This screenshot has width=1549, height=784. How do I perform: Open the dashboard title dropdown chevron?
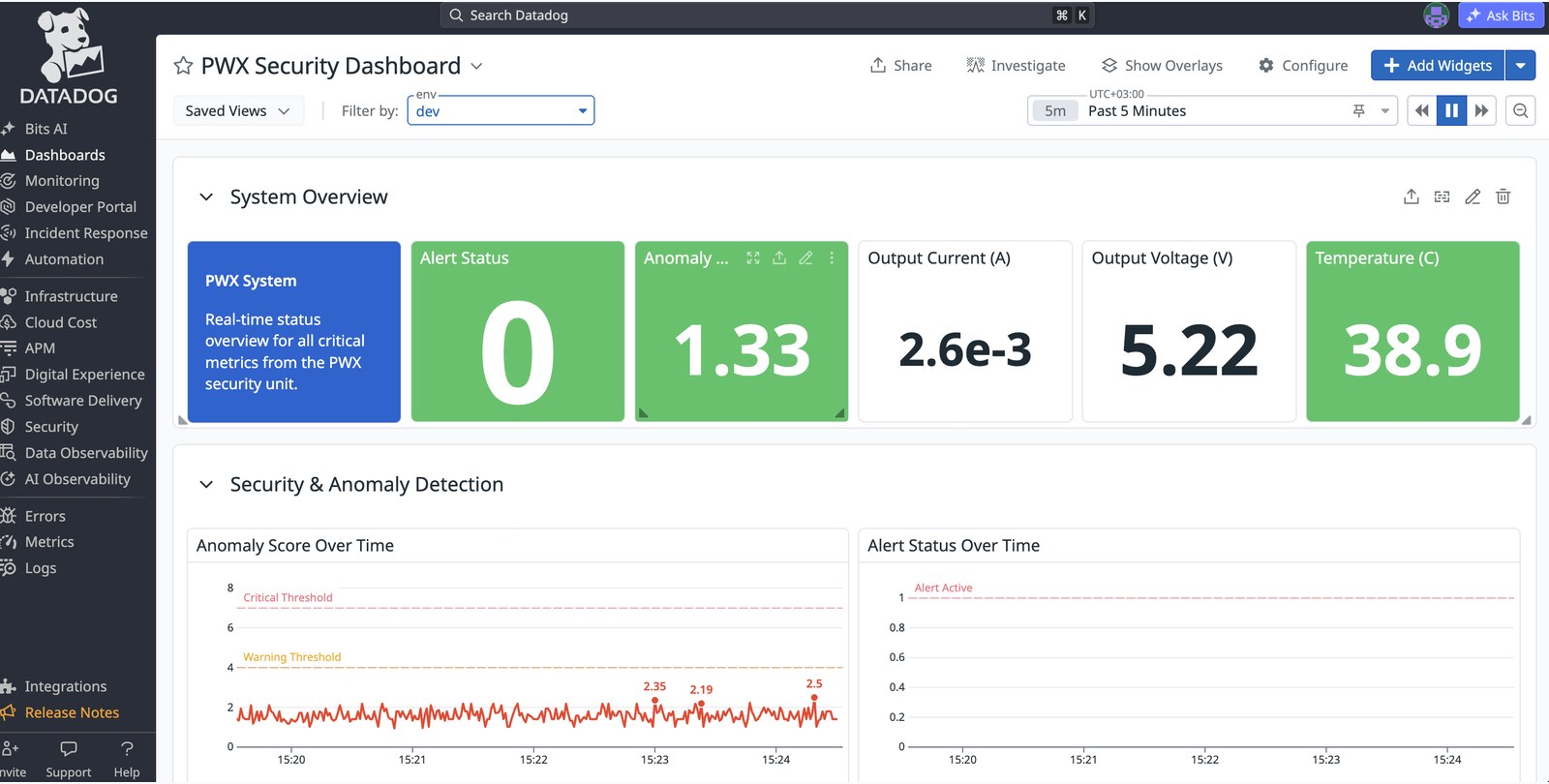pos(476,66)
